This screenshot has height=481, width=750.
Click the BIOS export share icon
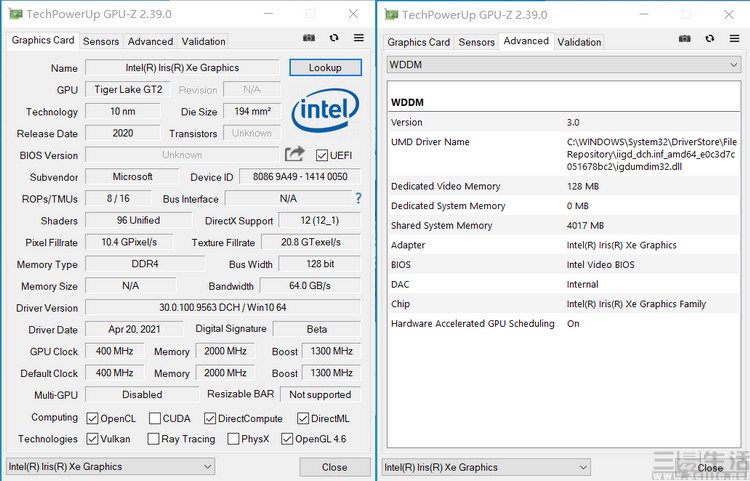pyautogui.click(x=295, y=154)
